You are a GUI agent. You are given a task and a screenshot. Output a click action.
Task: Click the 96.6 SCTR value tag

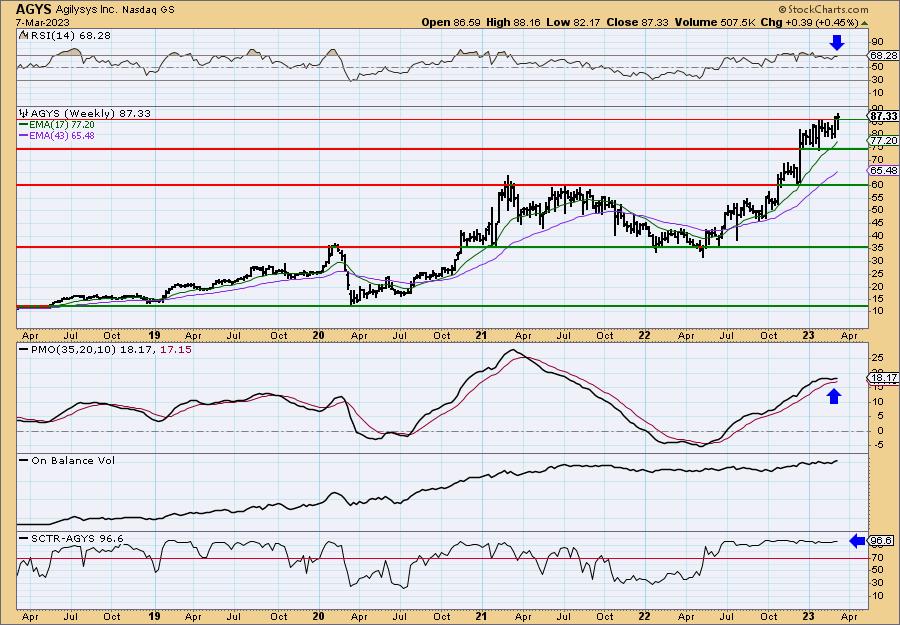882,541
